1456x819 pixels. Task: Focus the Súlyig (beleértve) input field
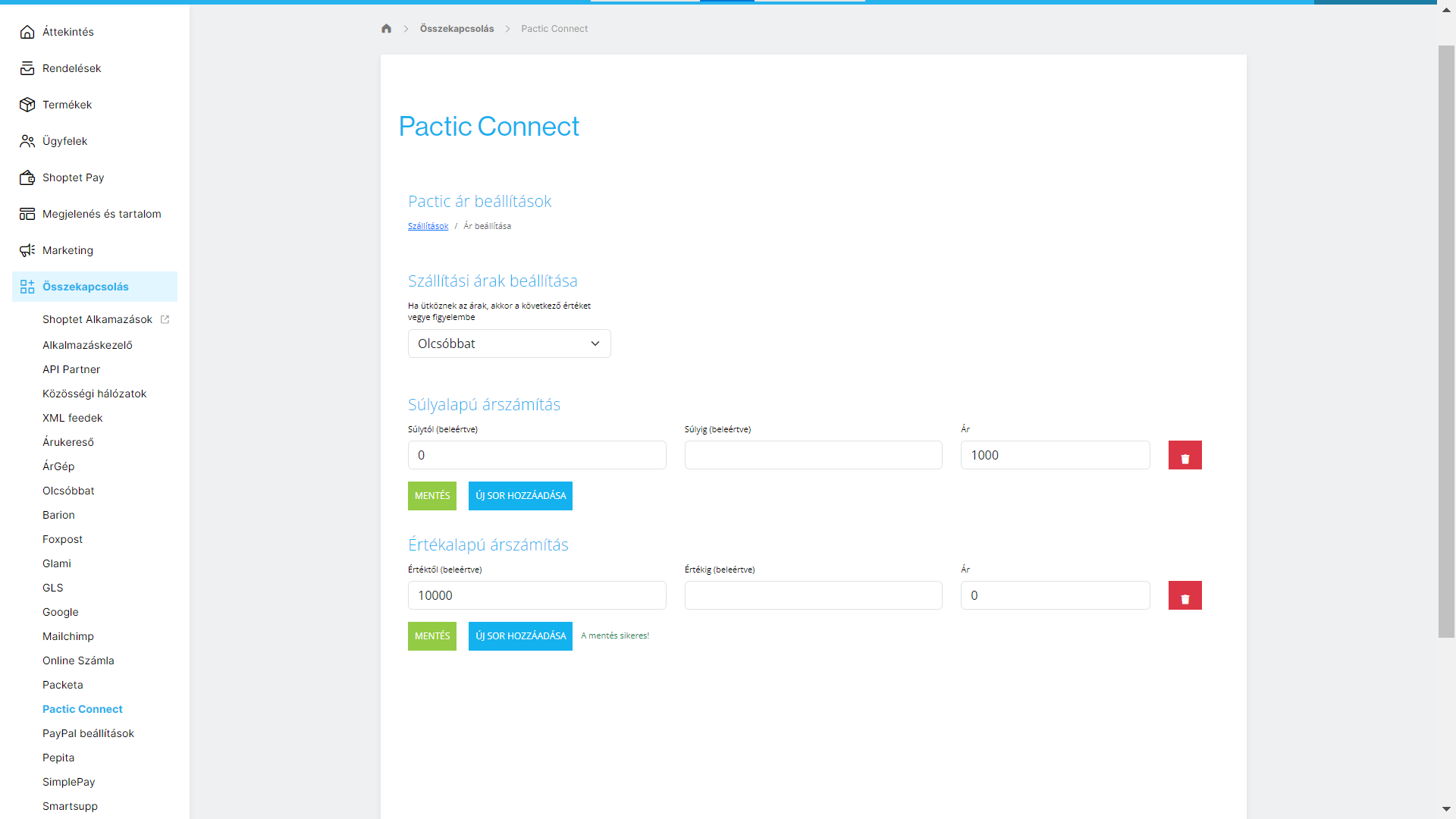813,455
